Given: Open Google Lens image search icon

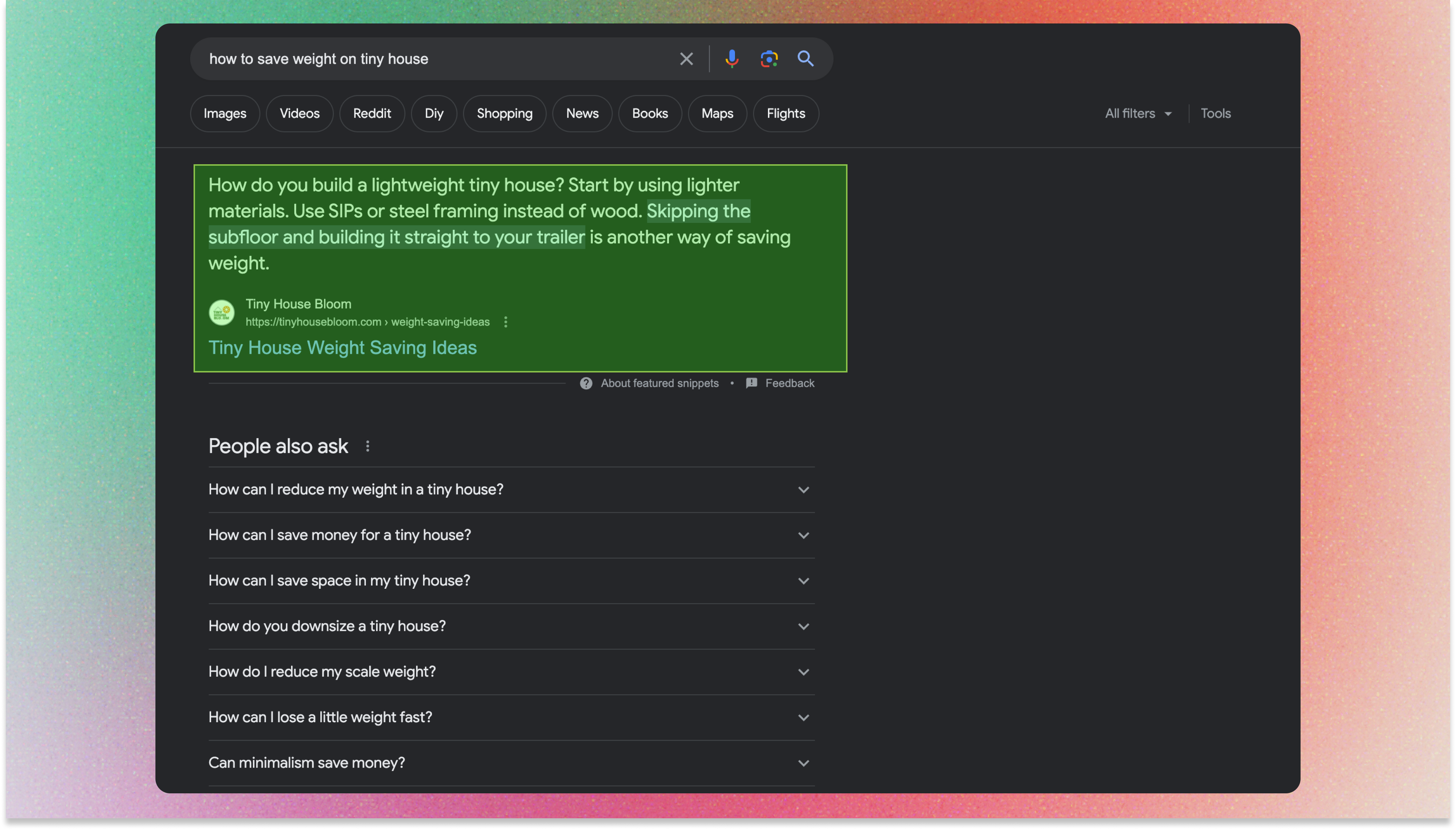Looking at the screenshot, I should click(769, 59).
